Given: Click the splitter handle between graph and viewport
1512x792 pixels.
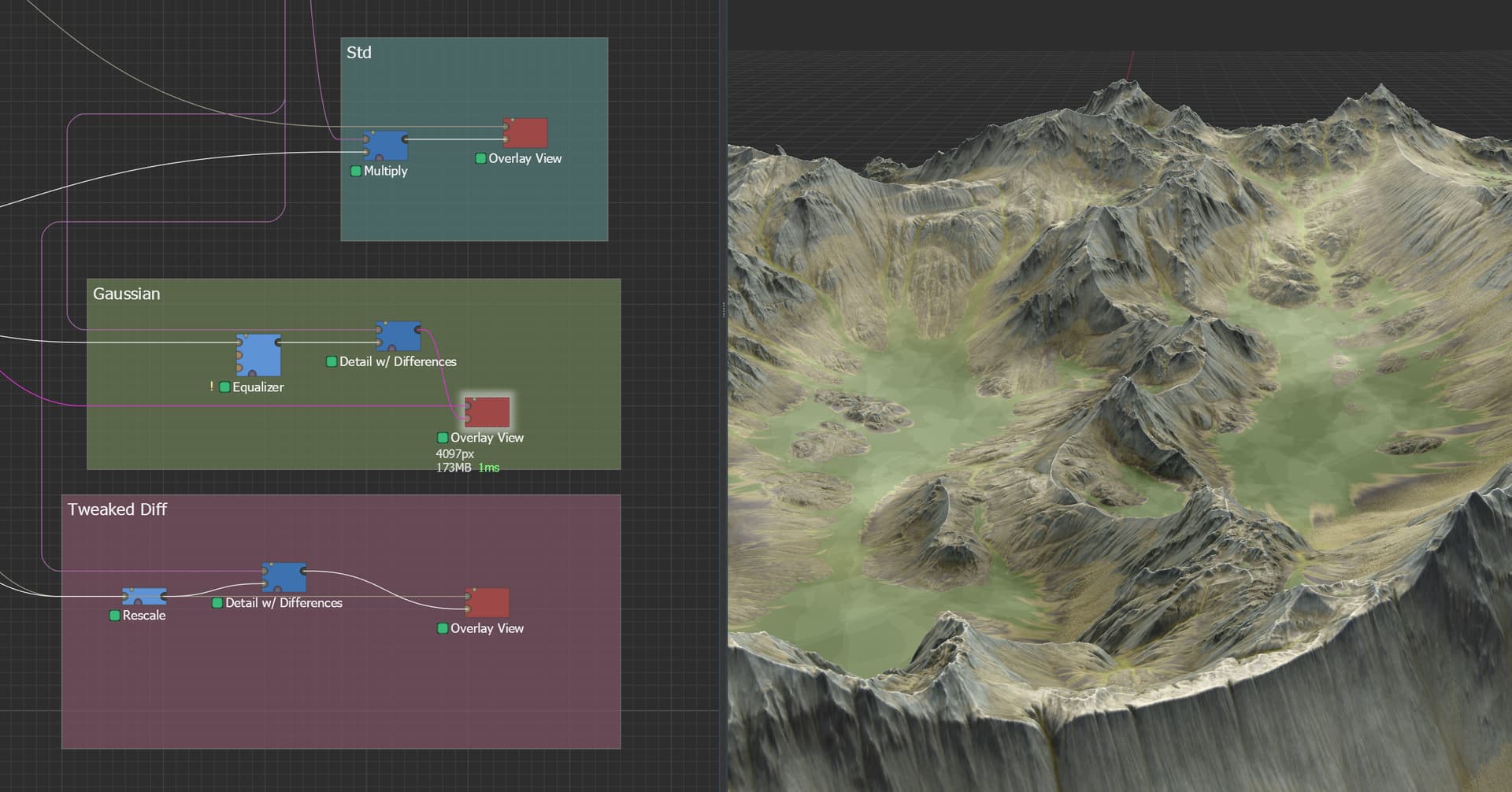Looking at the screenshot, I should (724, 310).
